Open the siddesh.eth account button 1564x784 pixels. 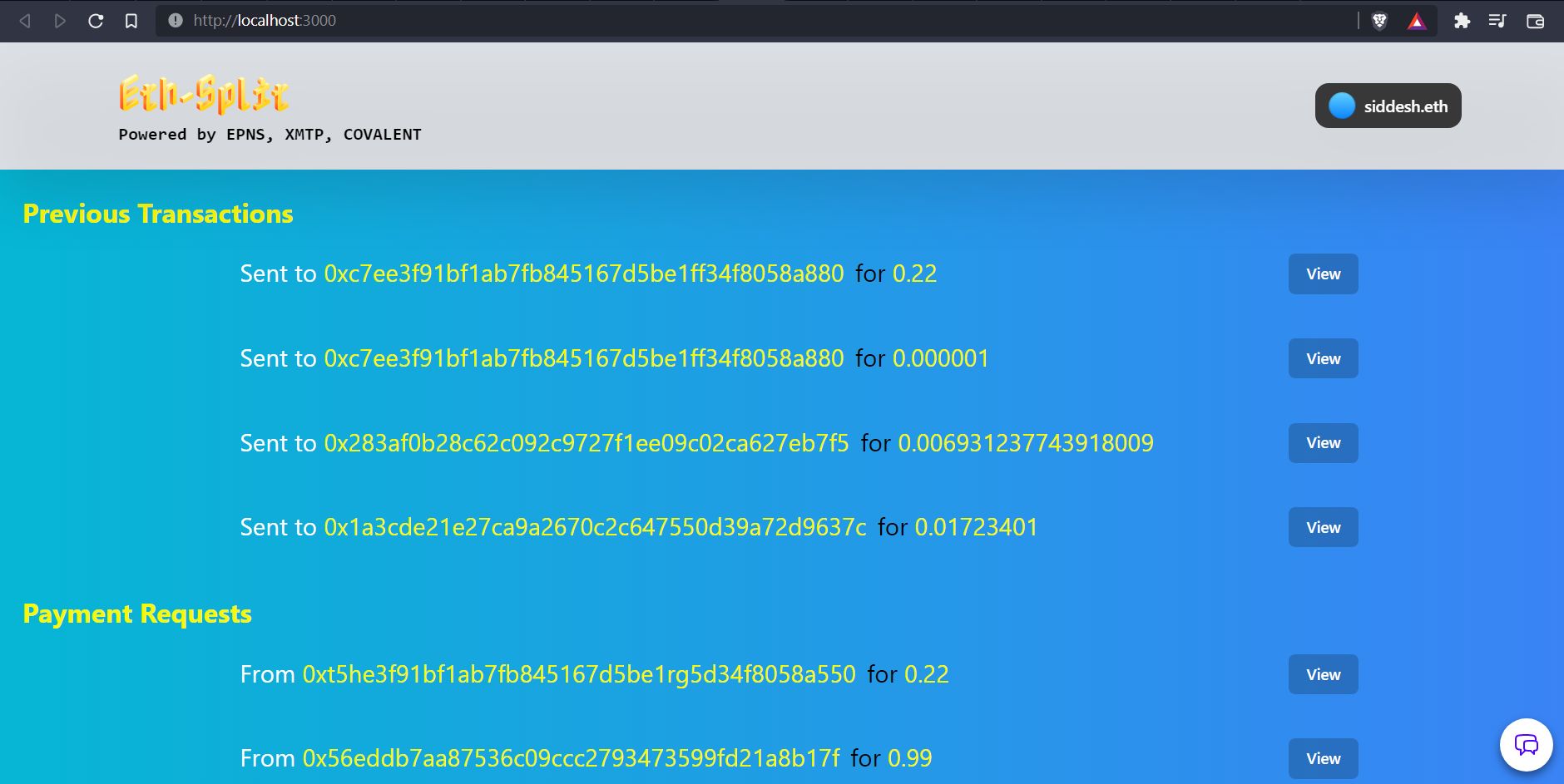tap(1388, 106)
